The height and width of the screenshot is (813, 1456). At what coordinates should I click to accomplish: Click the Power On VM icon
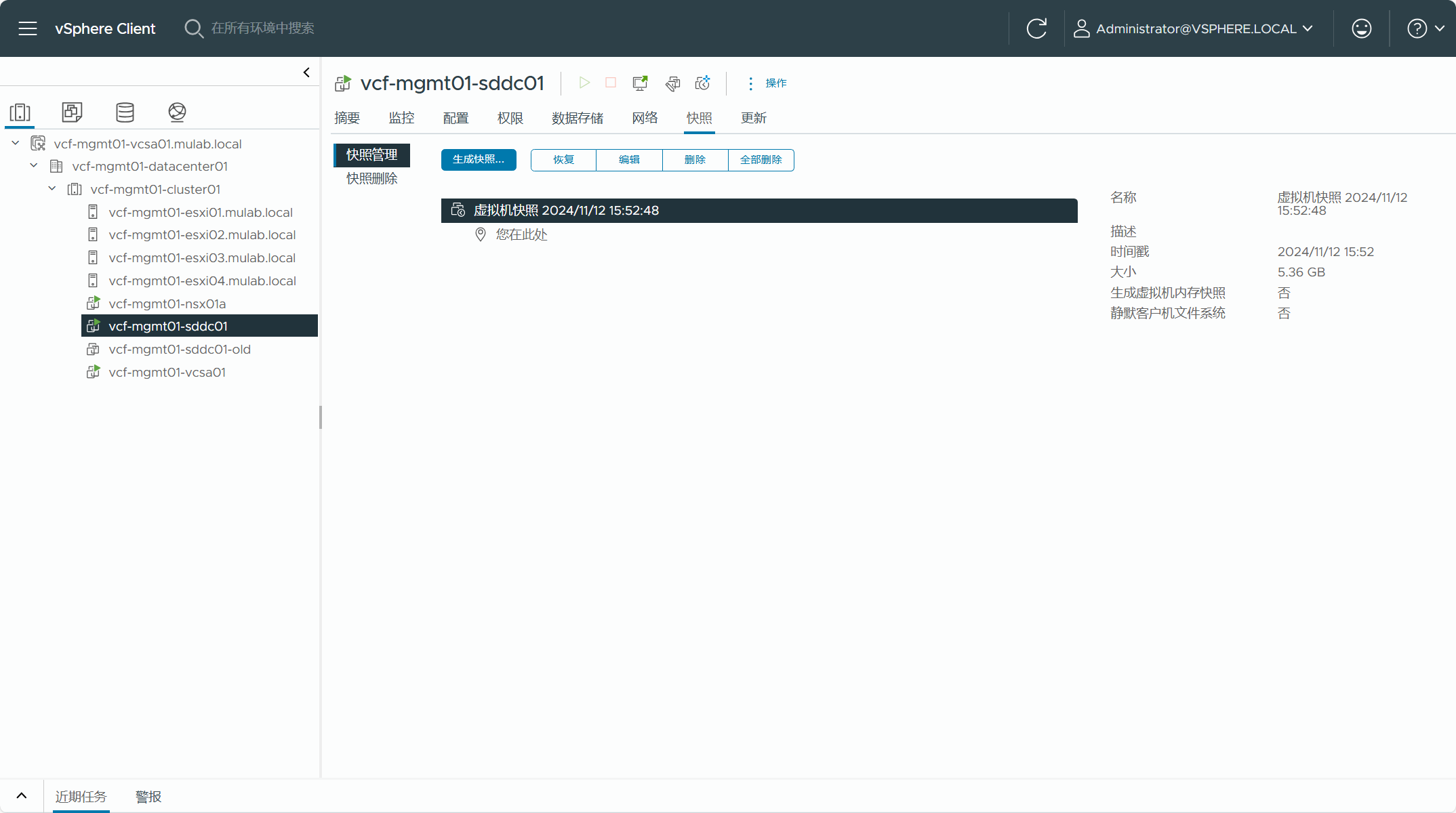(584, 83)
